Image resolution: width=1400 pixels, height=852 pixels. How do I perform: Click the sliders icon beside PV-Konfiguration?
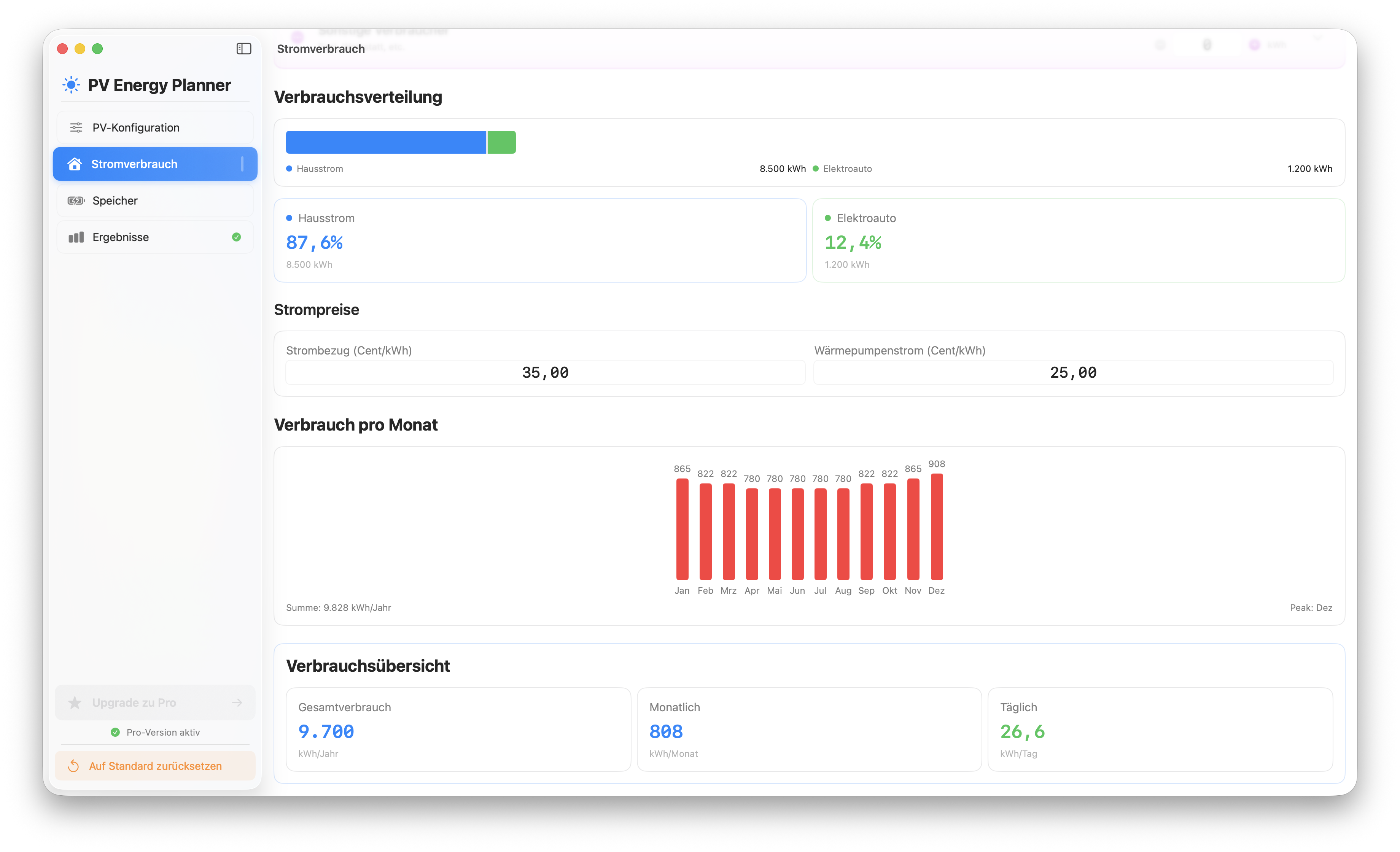(76, 128)
